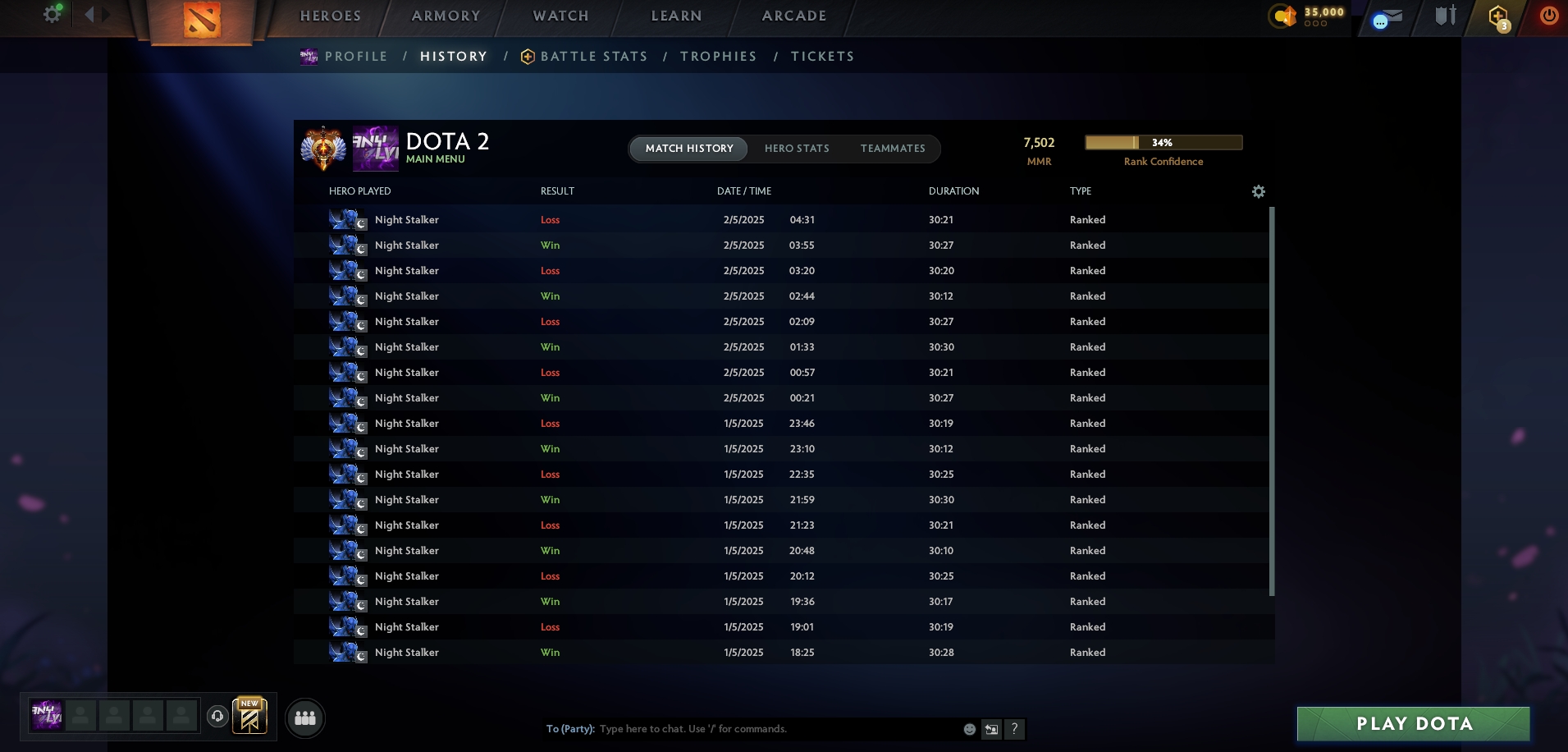Open the WATCH menu
This screenshot has height=752, width=1568.
[560, 16]
